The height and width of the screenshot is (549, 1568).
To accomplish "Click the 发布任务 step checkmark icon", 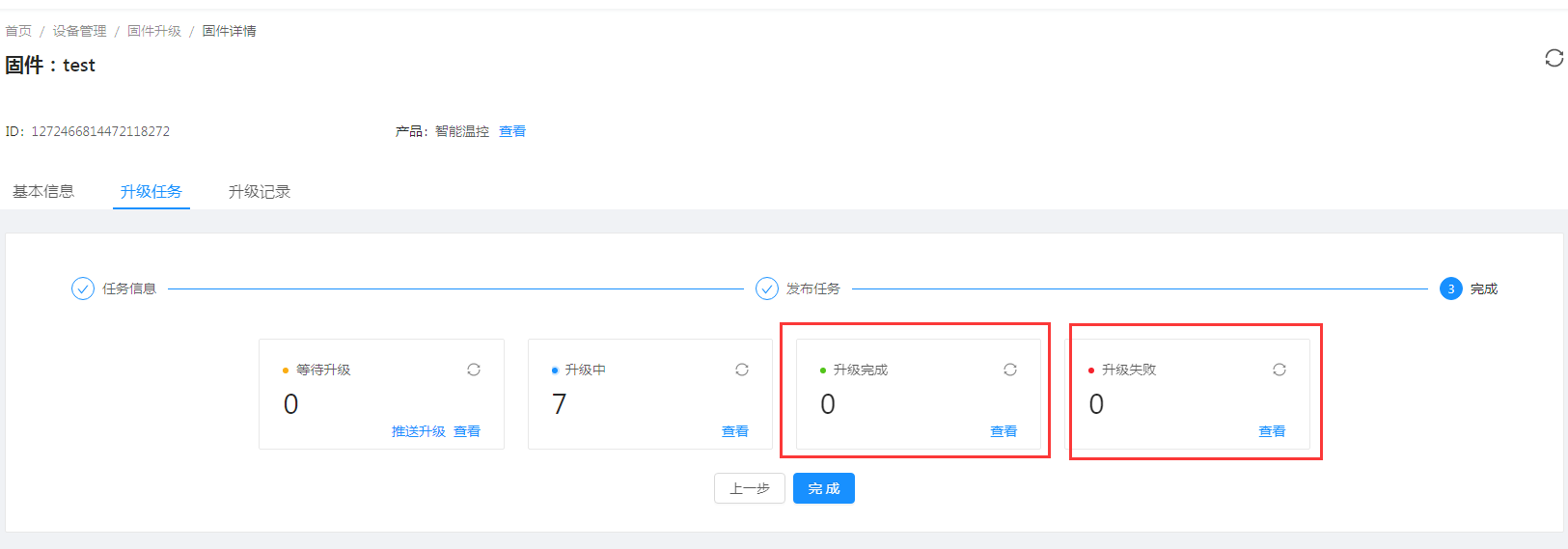I will coord(767,288).
